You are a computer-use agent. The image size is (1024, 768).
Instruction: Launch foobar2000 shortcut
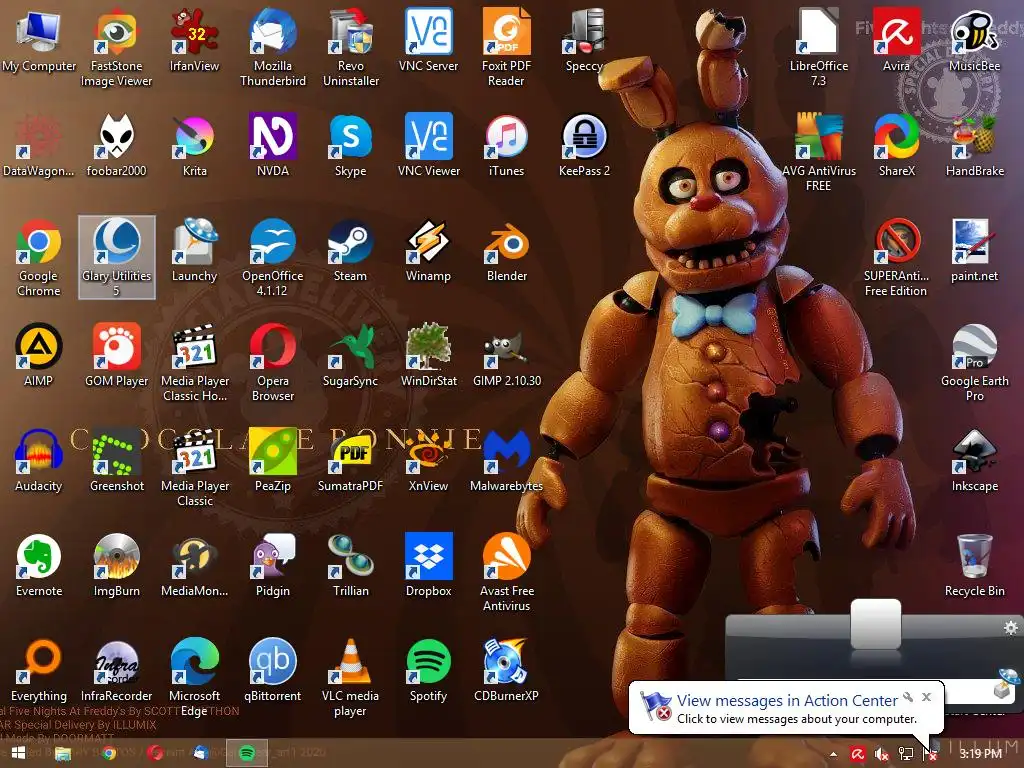[x=116, y=146]
